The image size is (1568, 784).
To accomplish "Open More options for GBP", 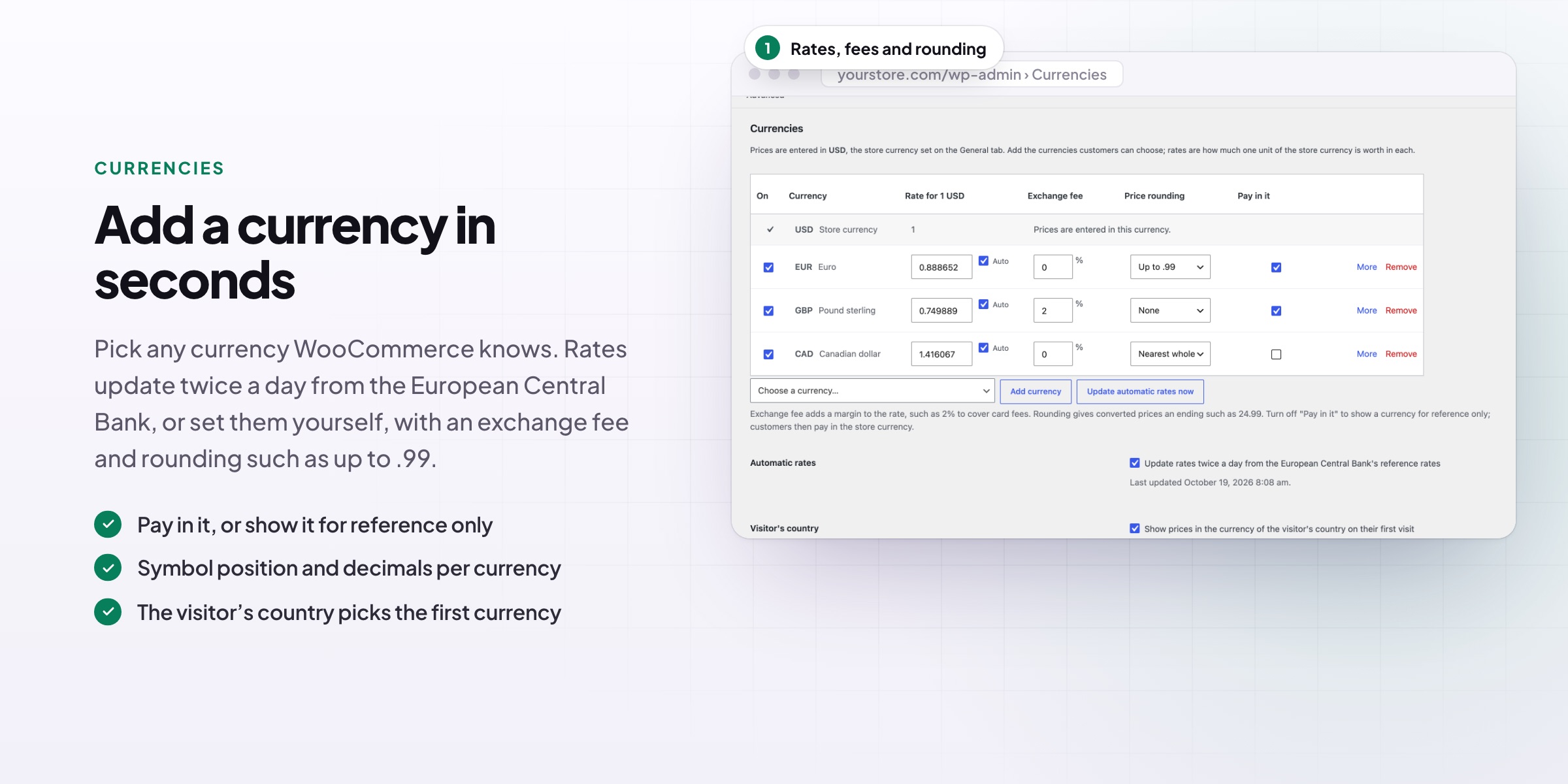I will point(1367,310).
